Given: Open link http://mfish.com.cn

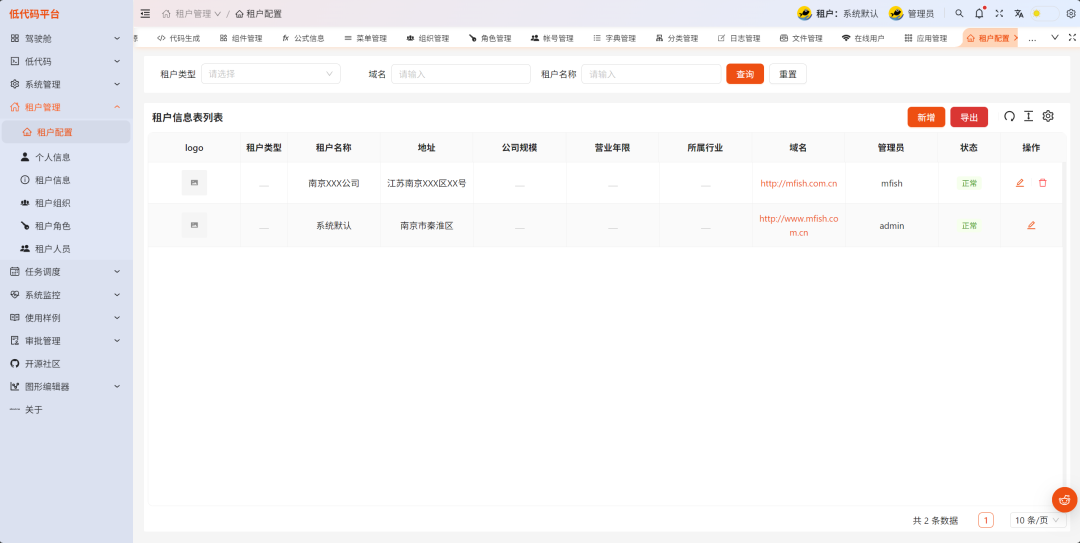Looking at the screenshot, I should [798, 183].
